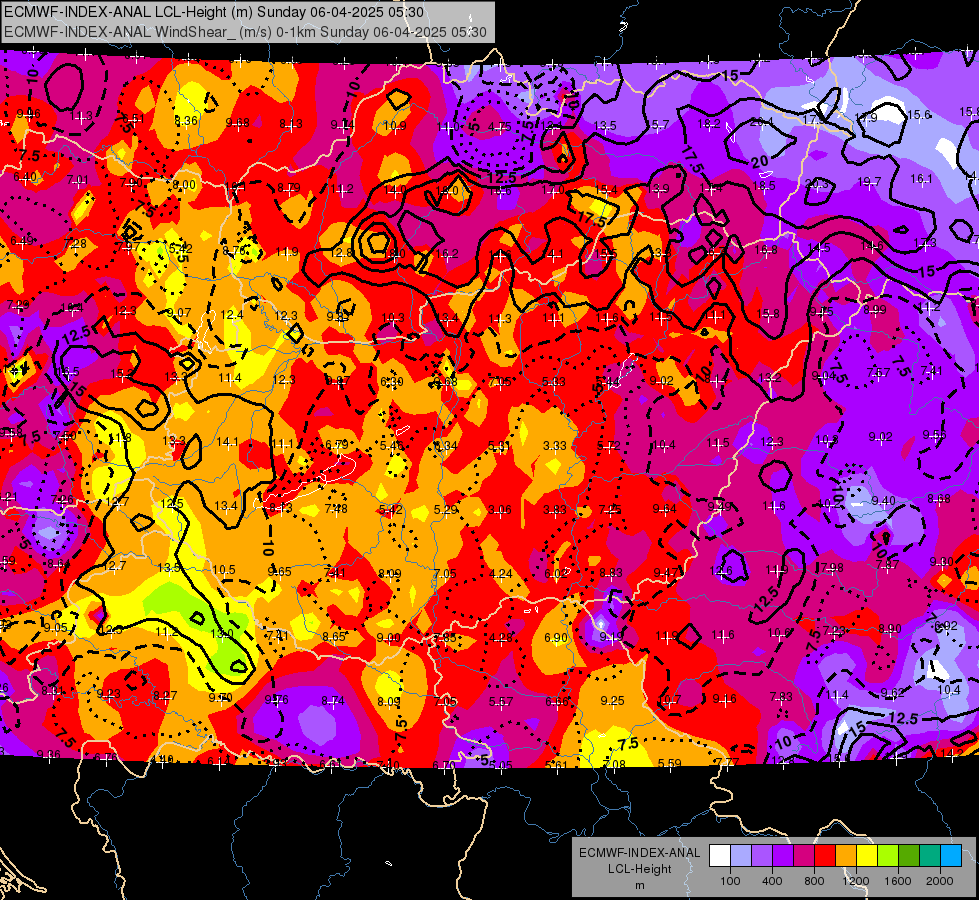Select the 7.85 grid point value
The width and height of the screenshot is (979, 900).
(445, 638)
